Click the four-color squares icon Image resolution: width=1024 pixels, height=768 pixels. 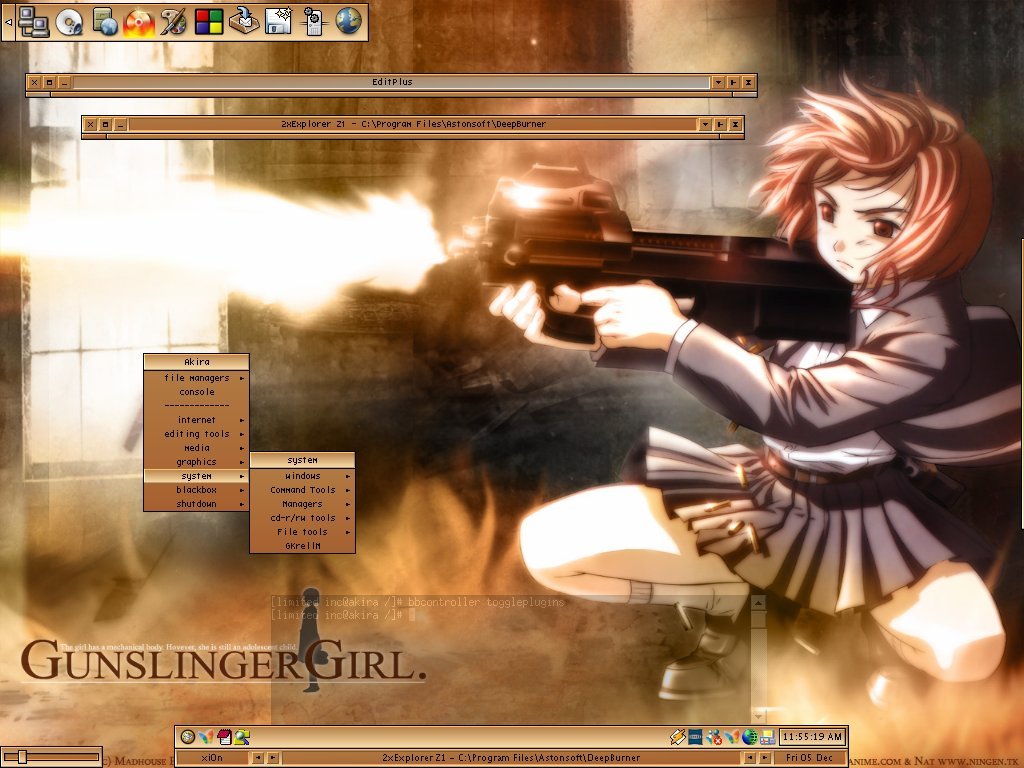coord(209,22)
